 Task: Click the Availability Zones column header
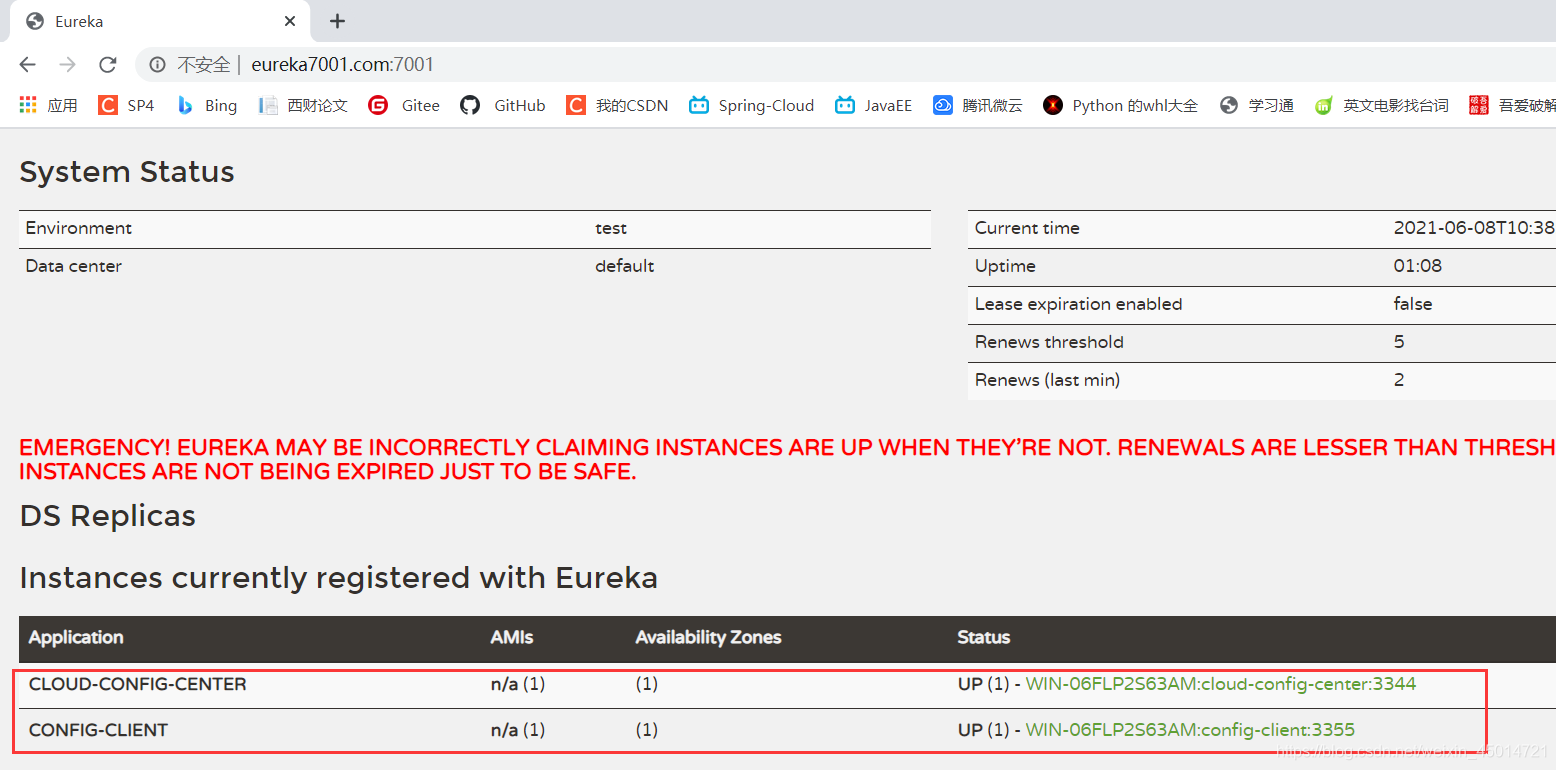708,638
